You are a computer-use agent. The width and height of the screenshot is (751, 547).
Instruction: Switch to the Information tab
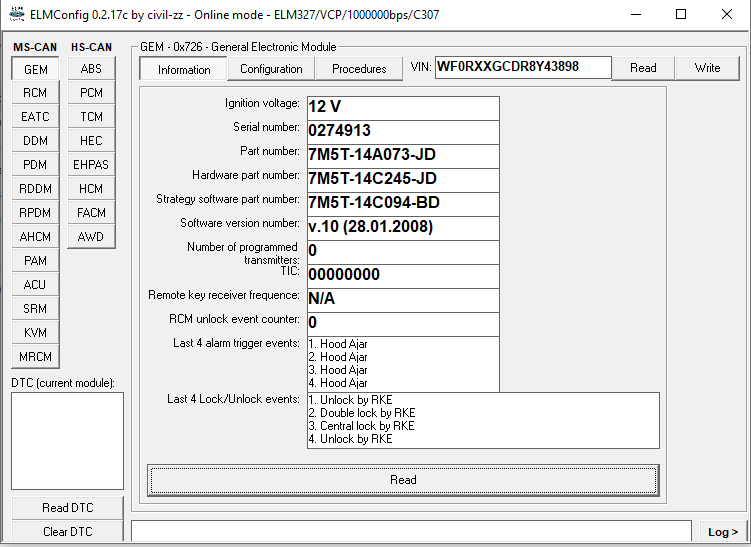point(184,69)
